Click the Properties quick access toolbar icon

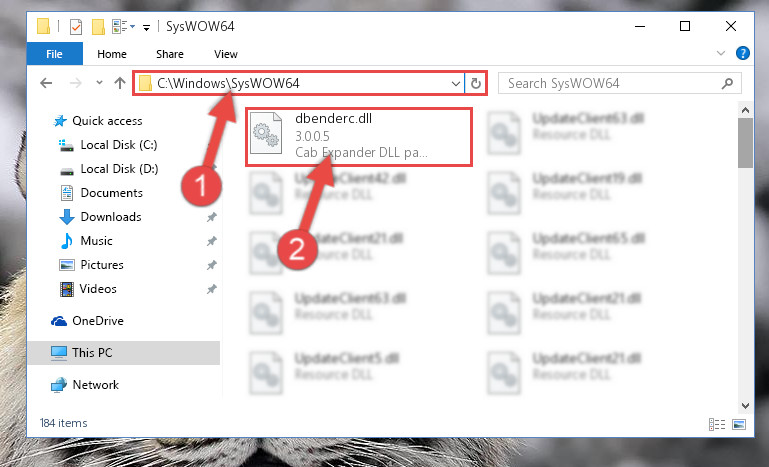click(76, 26)
